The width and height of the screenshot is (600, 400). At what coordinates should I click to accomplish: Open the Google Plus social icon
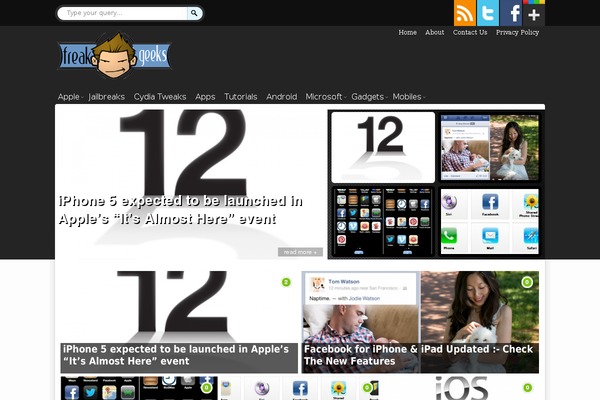[533, 13]
